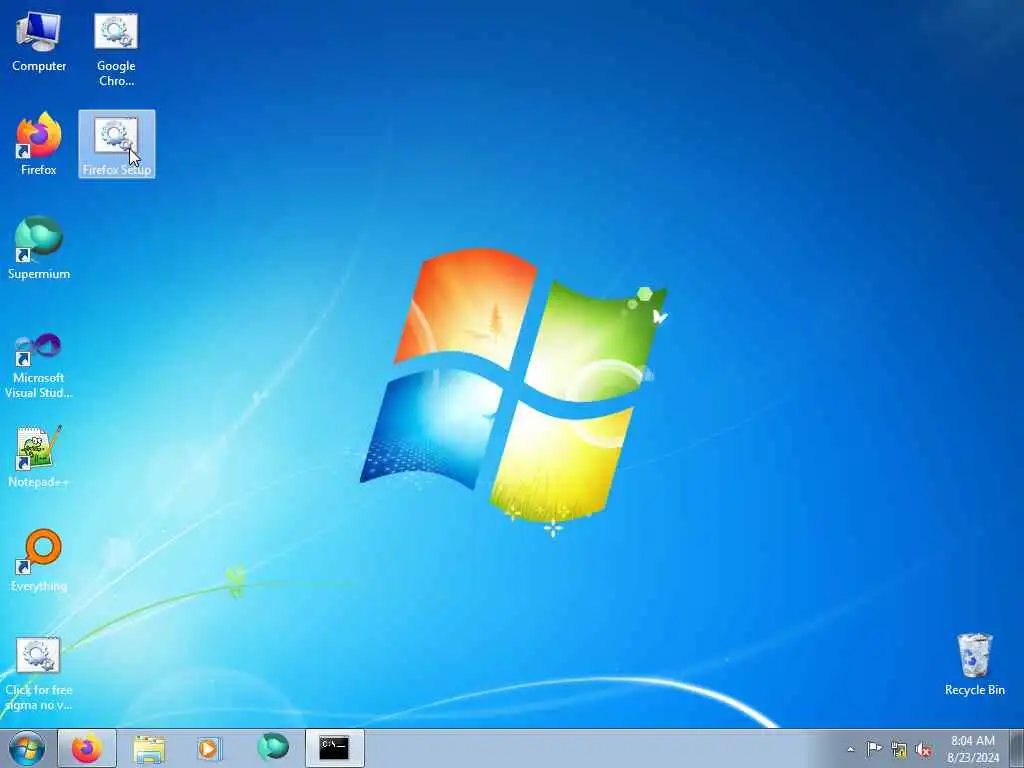The height and width of the screenshot is (768, 1024).
Task: Select the Everything search shortcut
Action: click(39, 560)
